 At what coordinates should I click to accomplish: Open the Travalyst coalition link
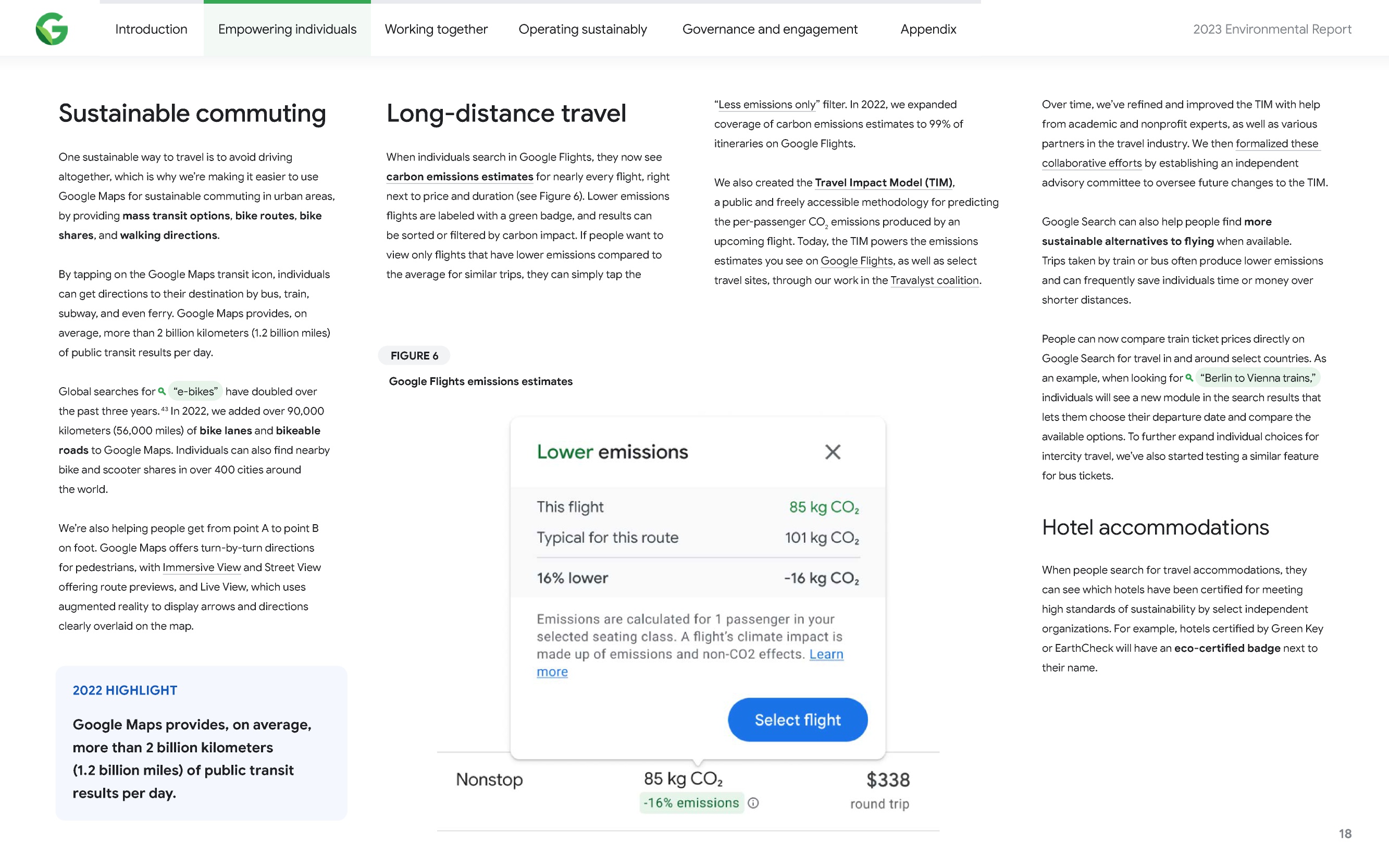coord(934,280)
